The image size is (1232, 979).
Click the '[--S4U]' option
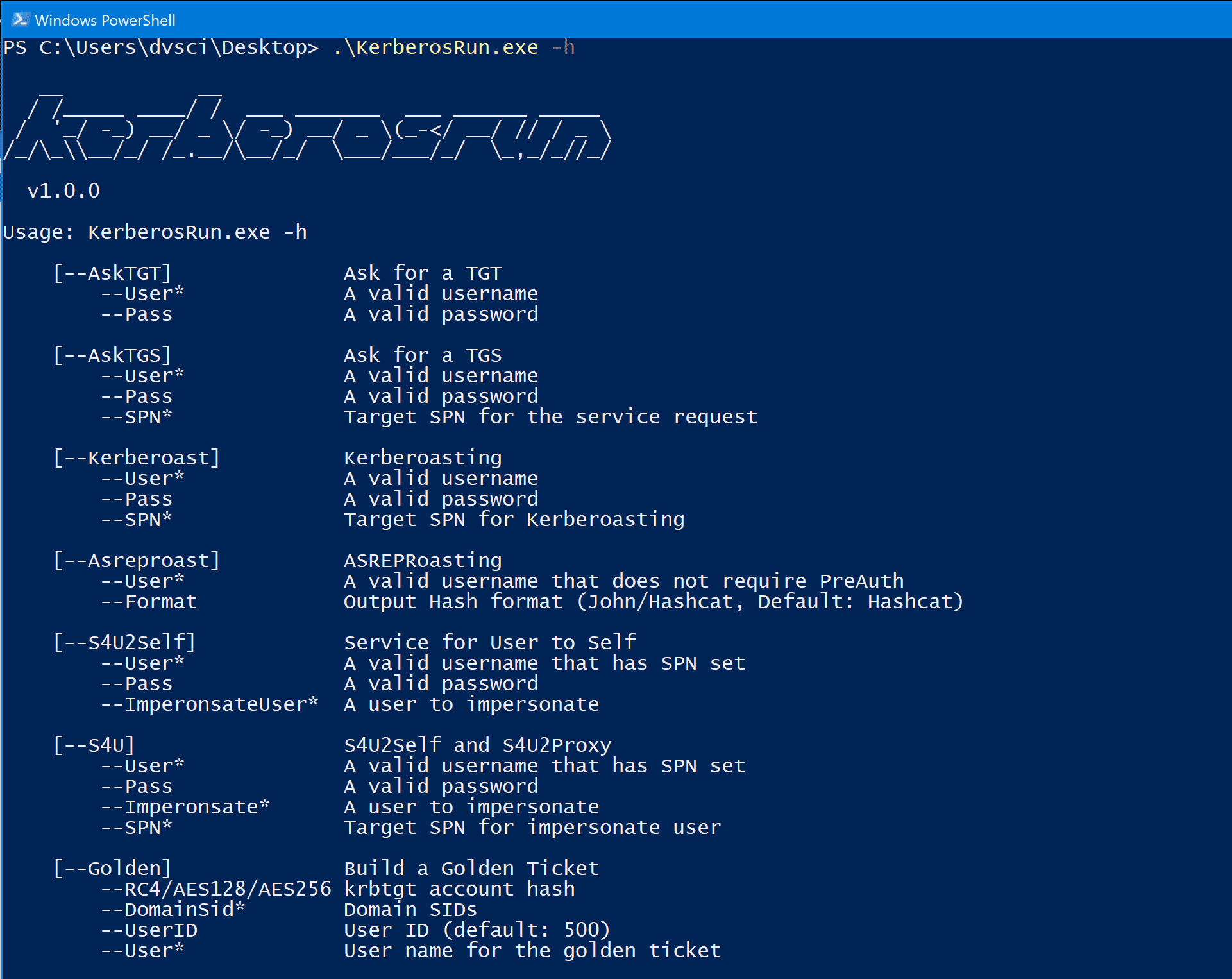pos(94,745)
